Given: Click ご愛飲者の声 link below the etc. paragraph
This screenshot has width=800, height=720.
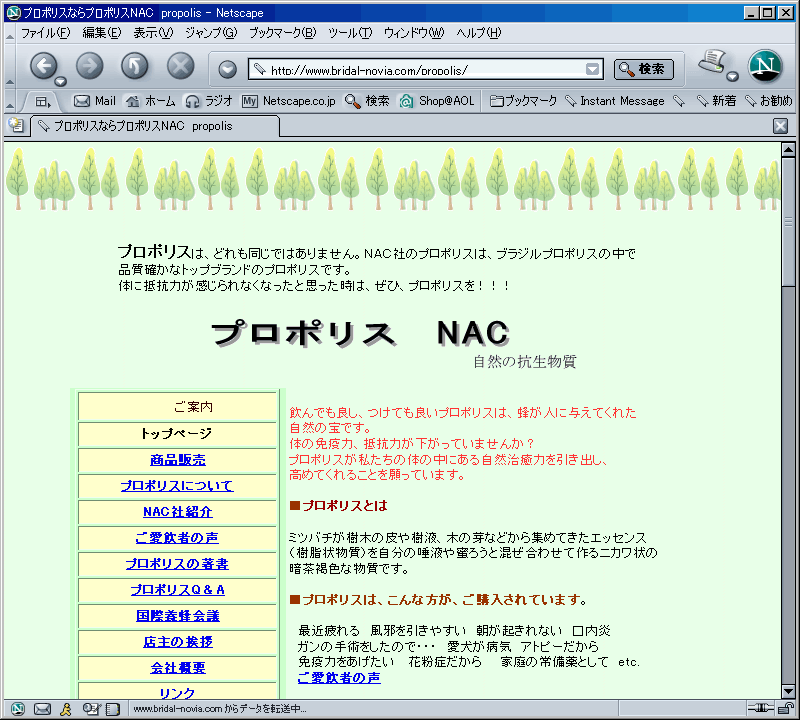Looking at the screenshot, I should pos(339,678).
